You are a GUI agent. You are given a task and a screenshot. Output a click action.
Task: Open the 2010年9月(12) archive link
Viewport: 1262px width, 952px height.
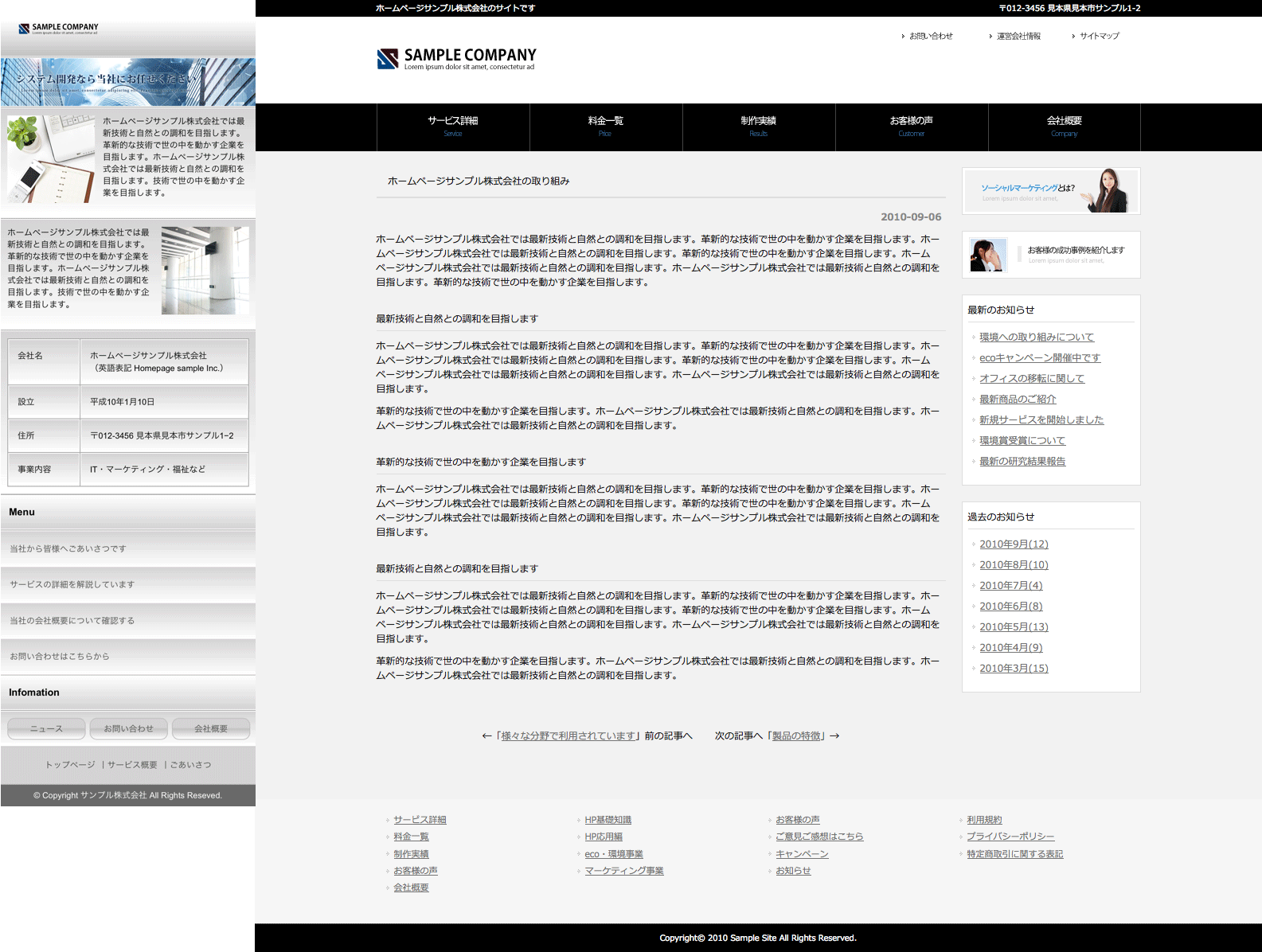1014,544
